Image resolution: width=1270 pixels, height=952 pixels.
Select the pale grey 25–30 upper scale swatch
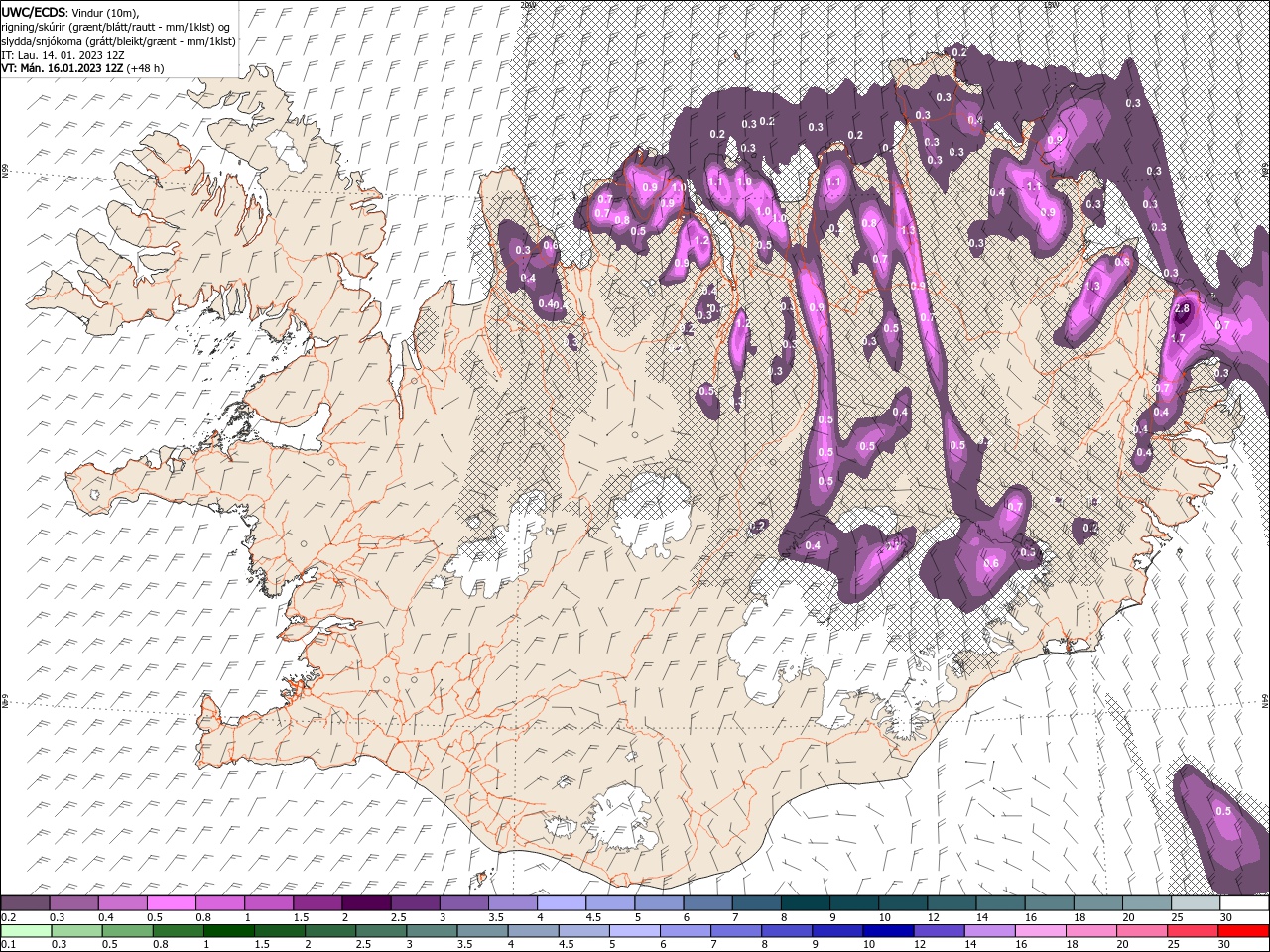click(1196, 902)
